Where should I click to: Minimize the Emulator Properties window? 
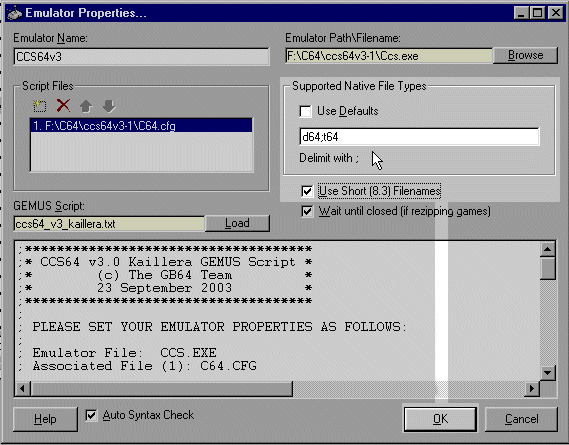[x=521, y=13]
